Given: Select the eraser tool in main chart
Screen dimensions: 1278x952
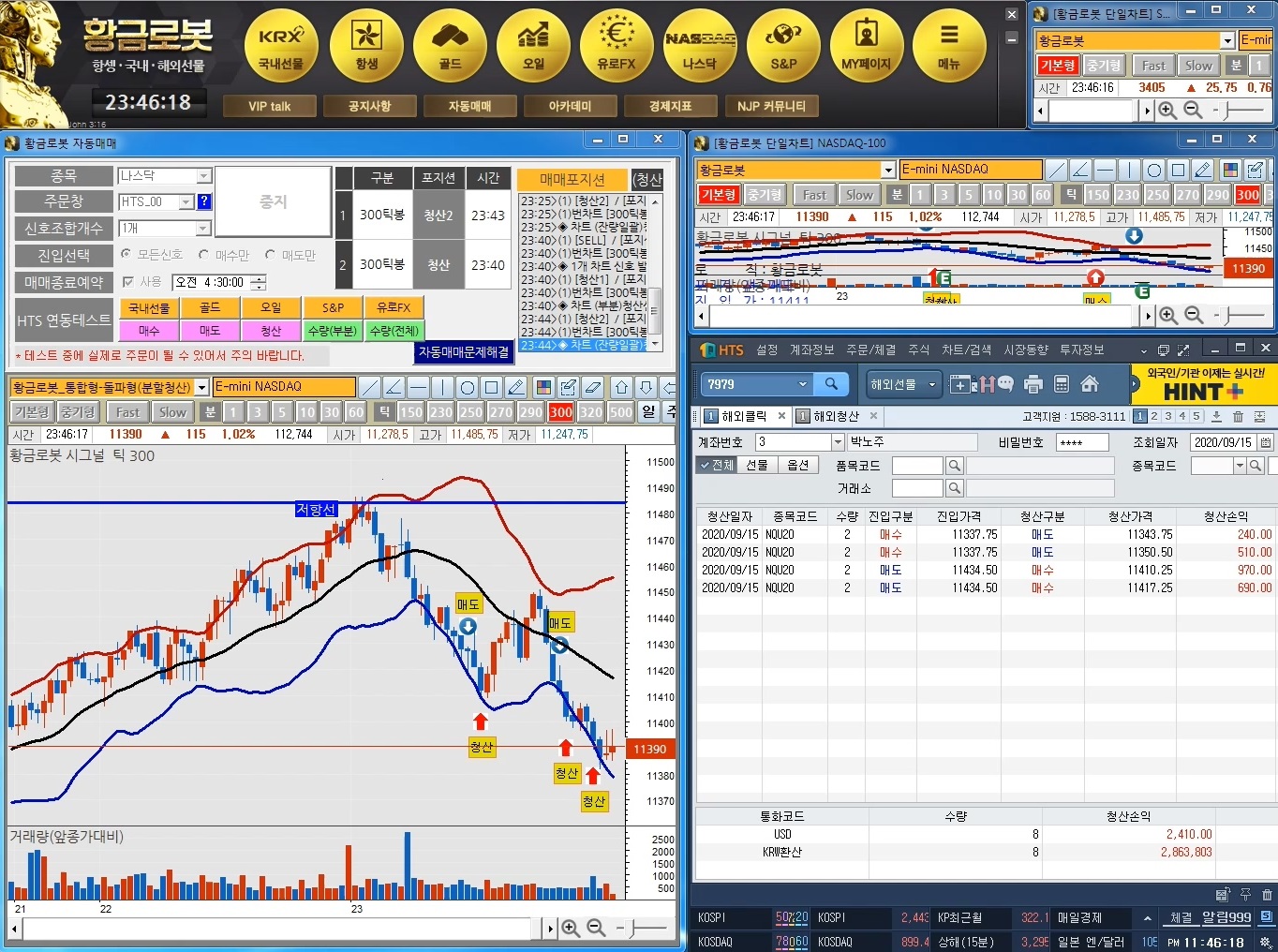Looking at the screenshot, I should (x=593, y=387).
